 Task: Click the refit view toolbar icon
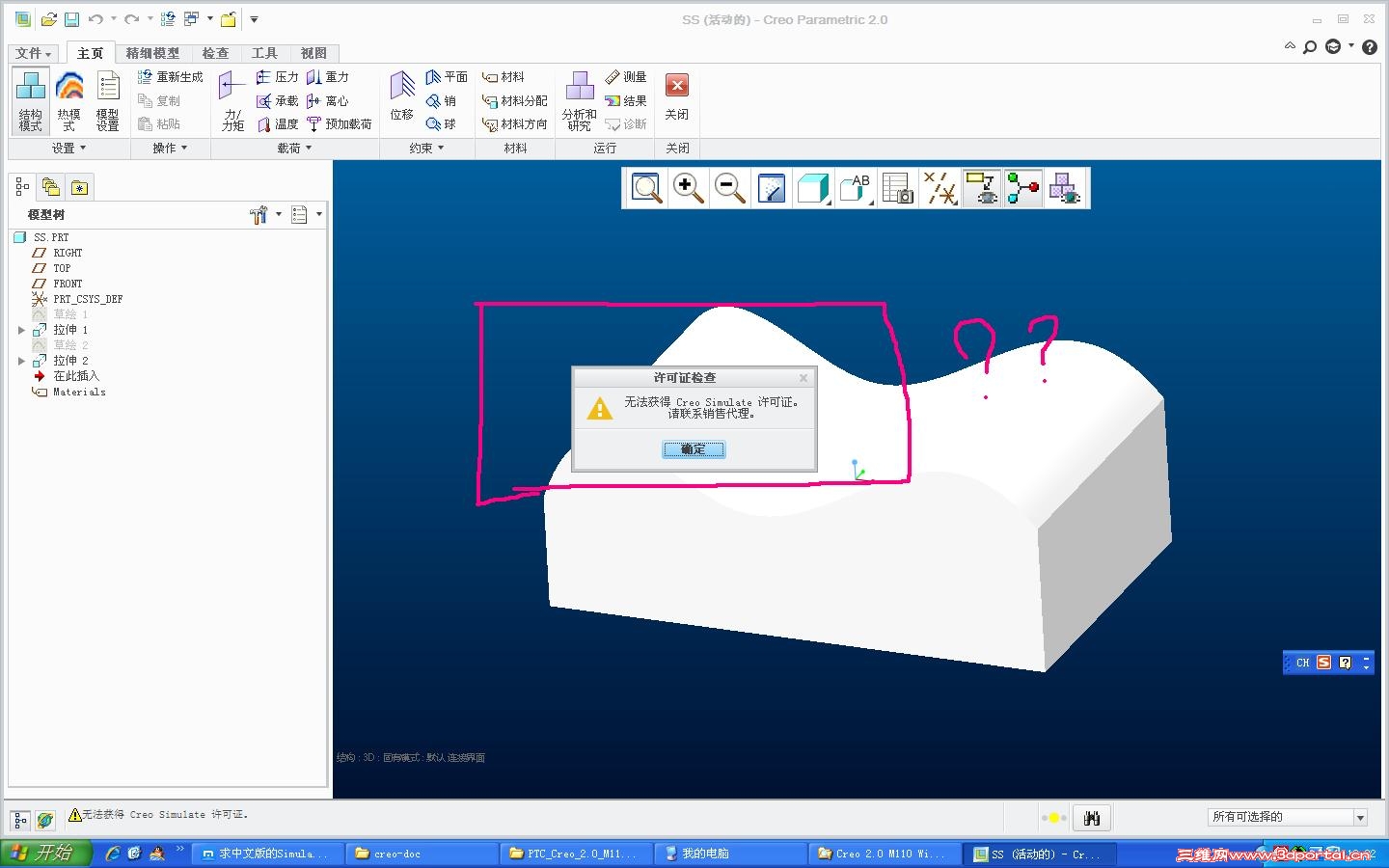tap(645, 188)
